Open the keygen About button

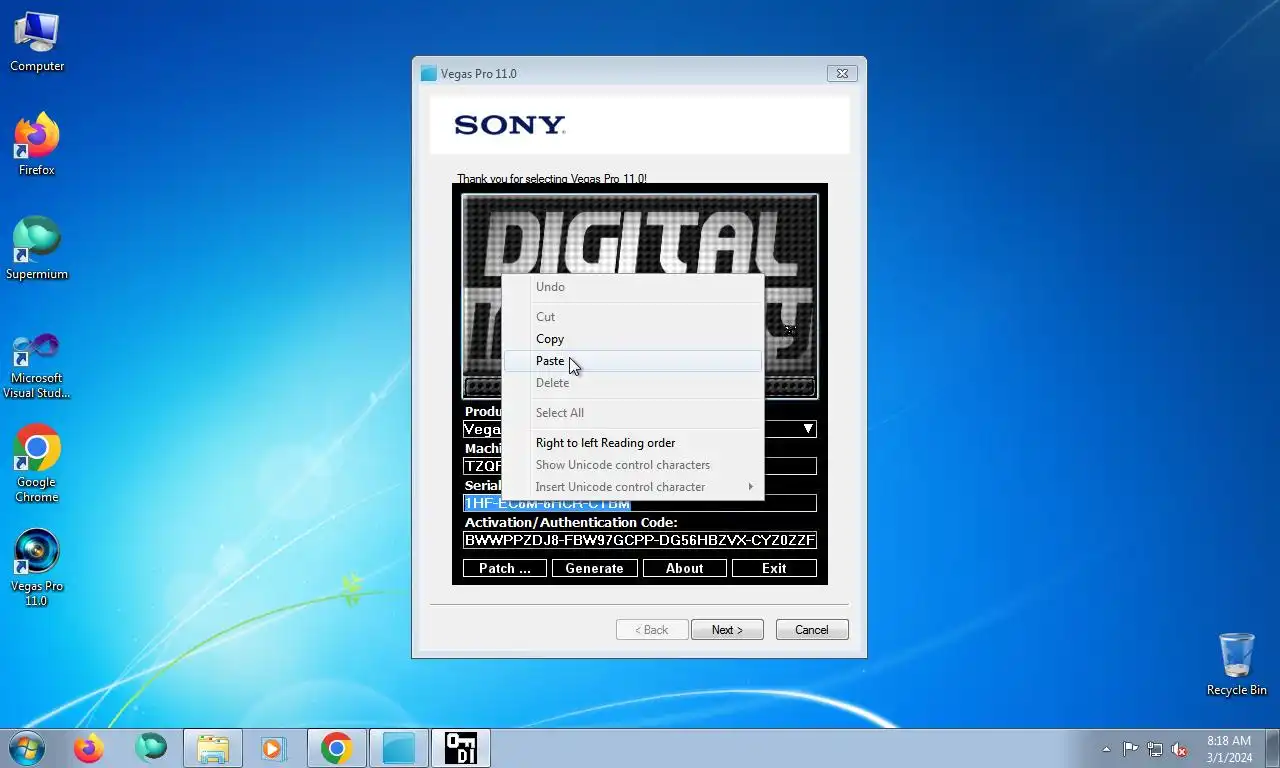point(684,568)
